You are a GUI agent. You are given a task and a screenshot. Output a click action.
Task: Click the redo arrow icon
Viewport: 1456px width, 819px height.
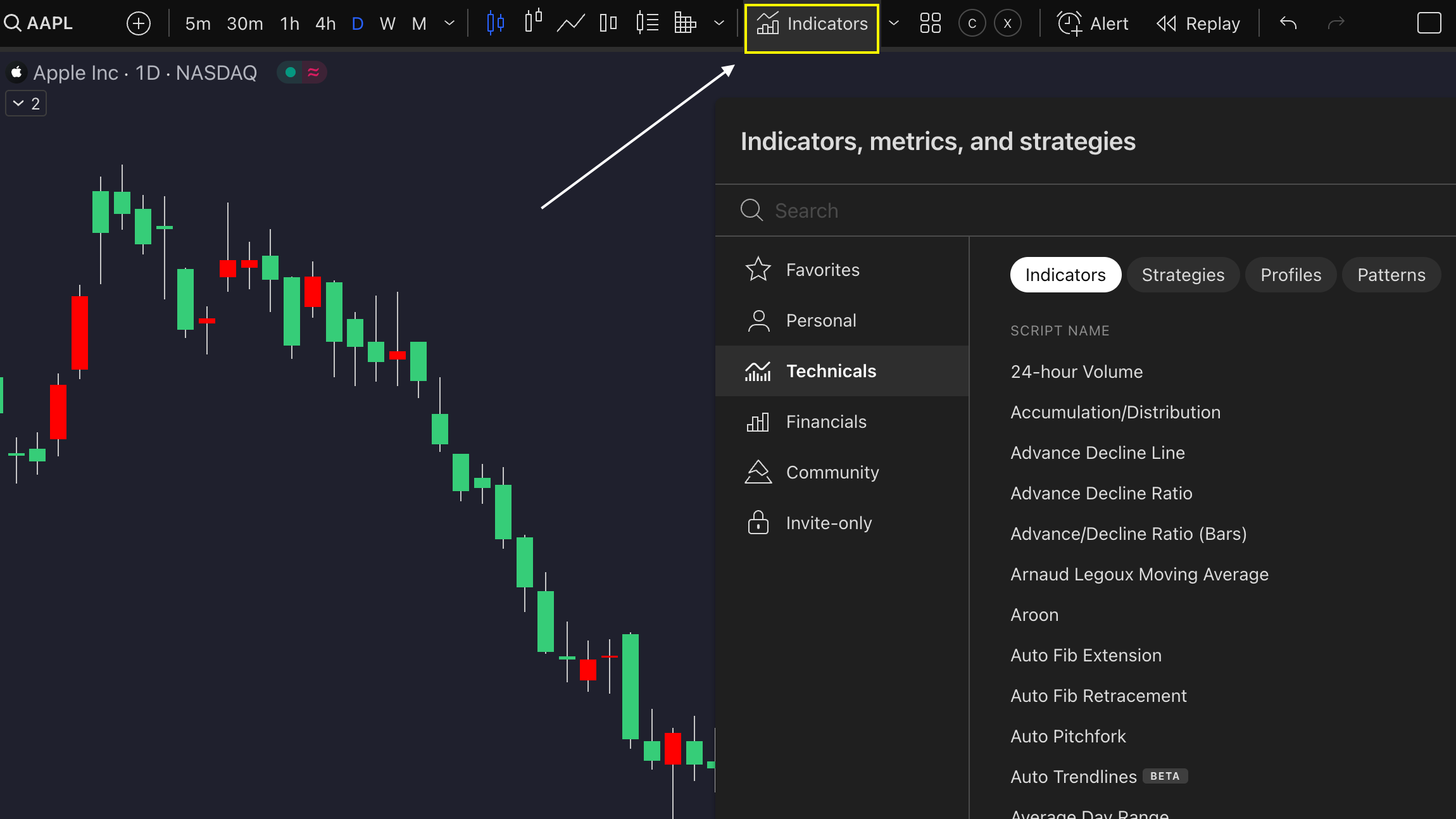pos(1336,24)
